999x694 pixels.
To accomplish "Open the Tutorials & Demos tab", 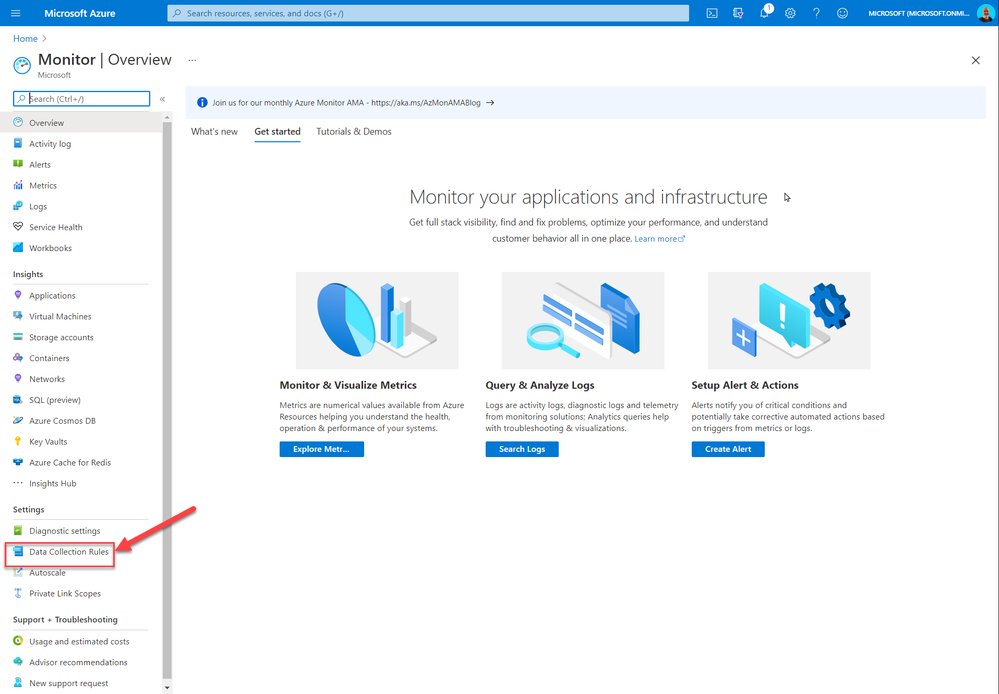I will click(x=354, y=131).
